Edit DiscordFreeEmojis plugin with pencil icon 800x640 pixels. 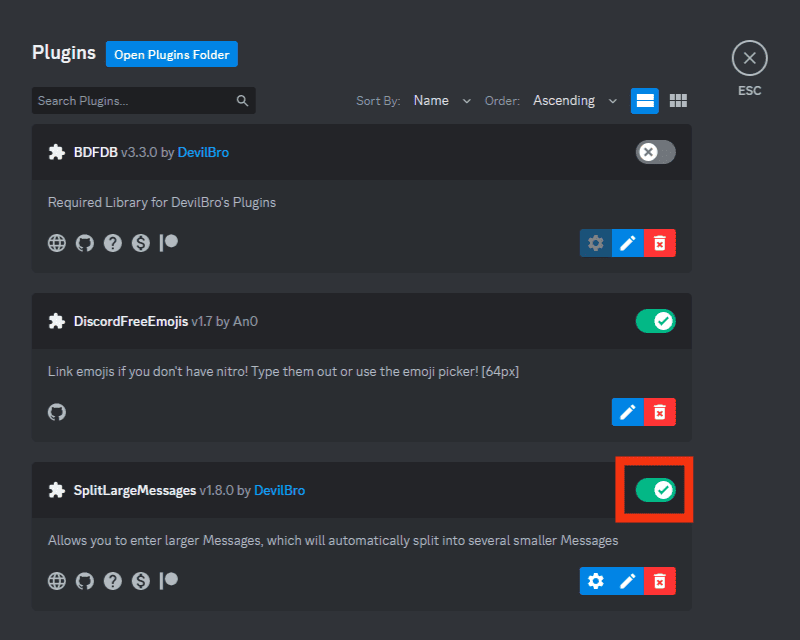[628, 412]
